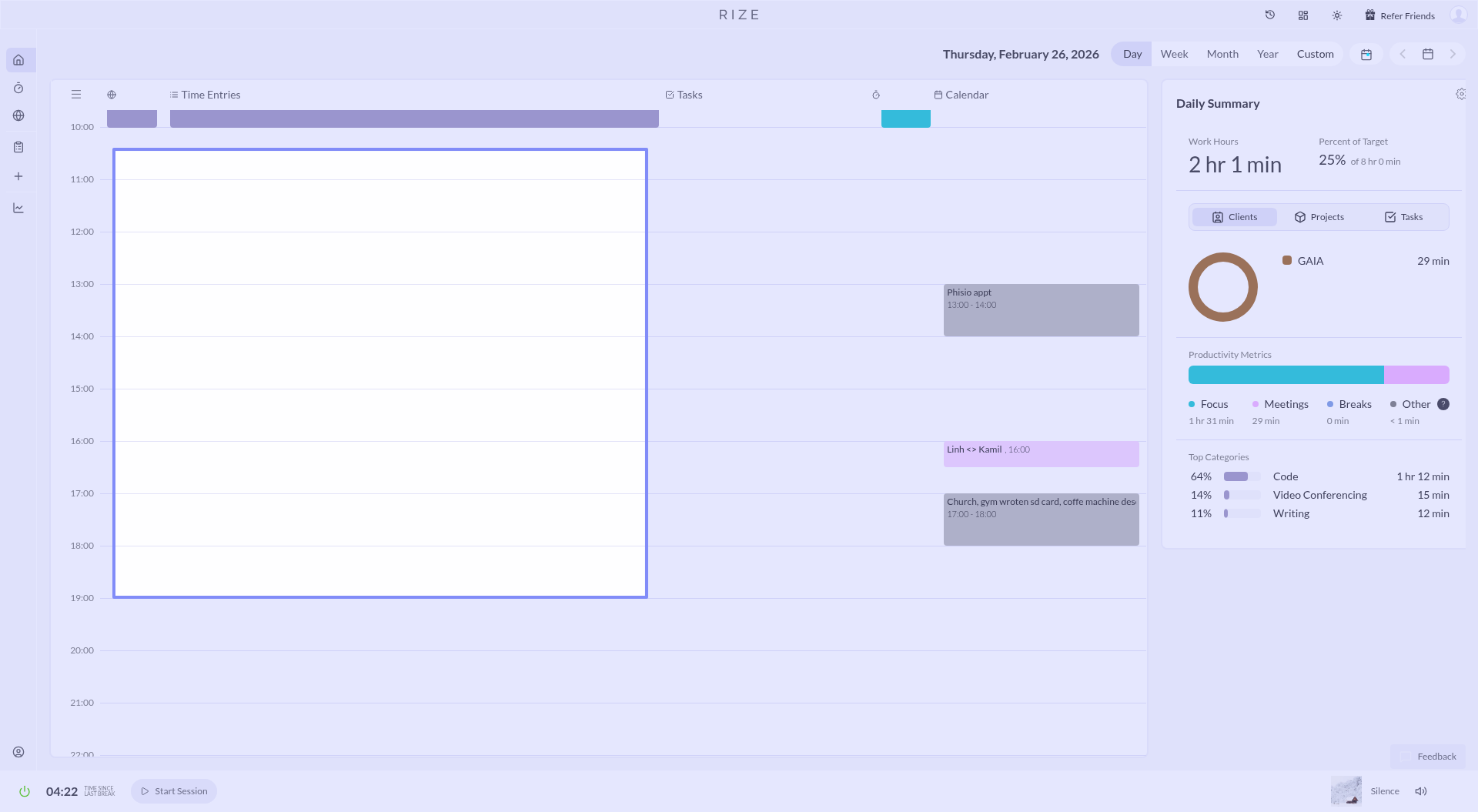Toggle the light/dark theme sun icon

pos(1337,15)
